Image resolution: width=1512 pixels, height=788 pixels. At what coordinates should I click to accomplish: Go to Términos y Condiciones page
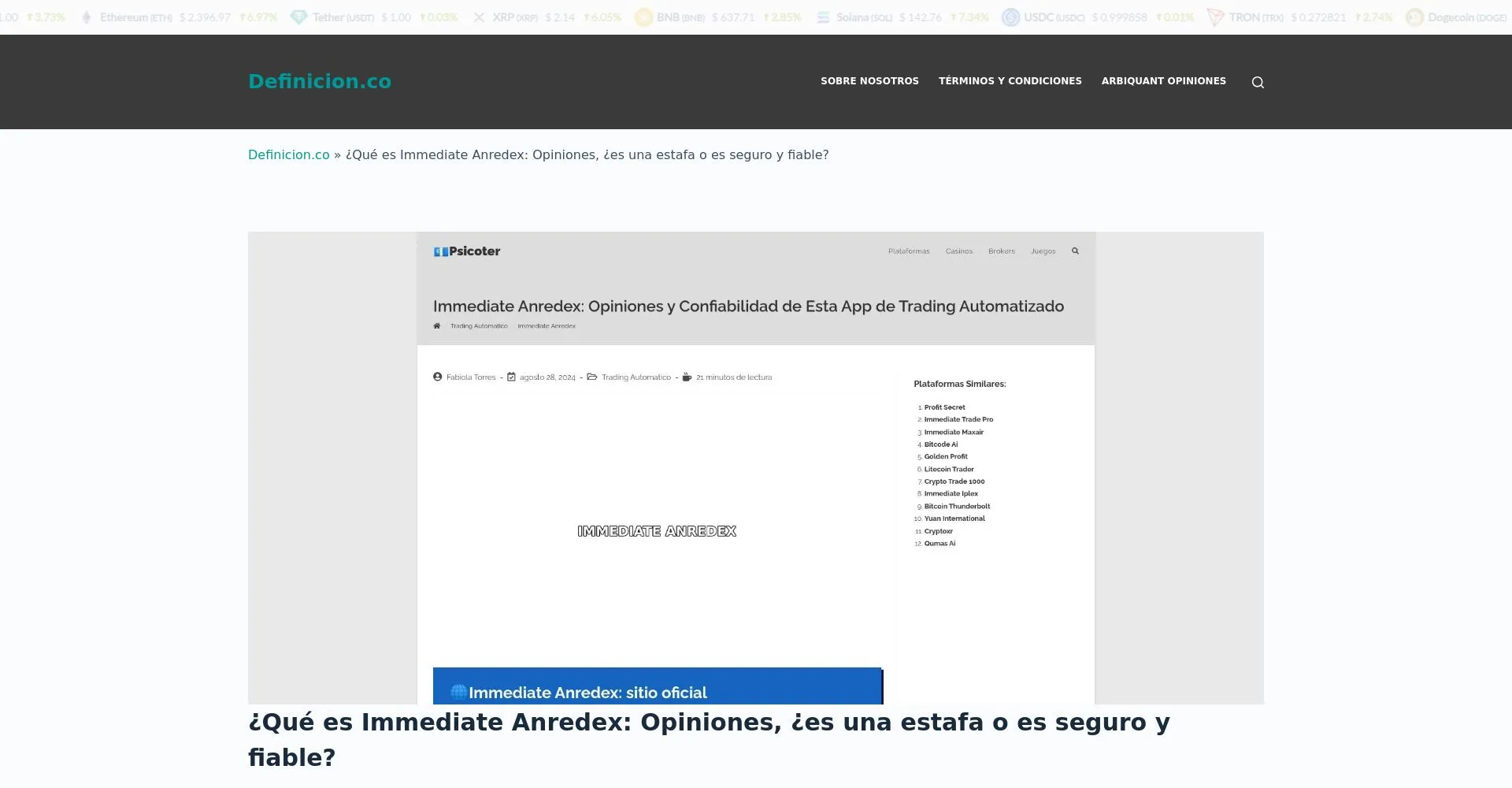[x=1010, y=81]
